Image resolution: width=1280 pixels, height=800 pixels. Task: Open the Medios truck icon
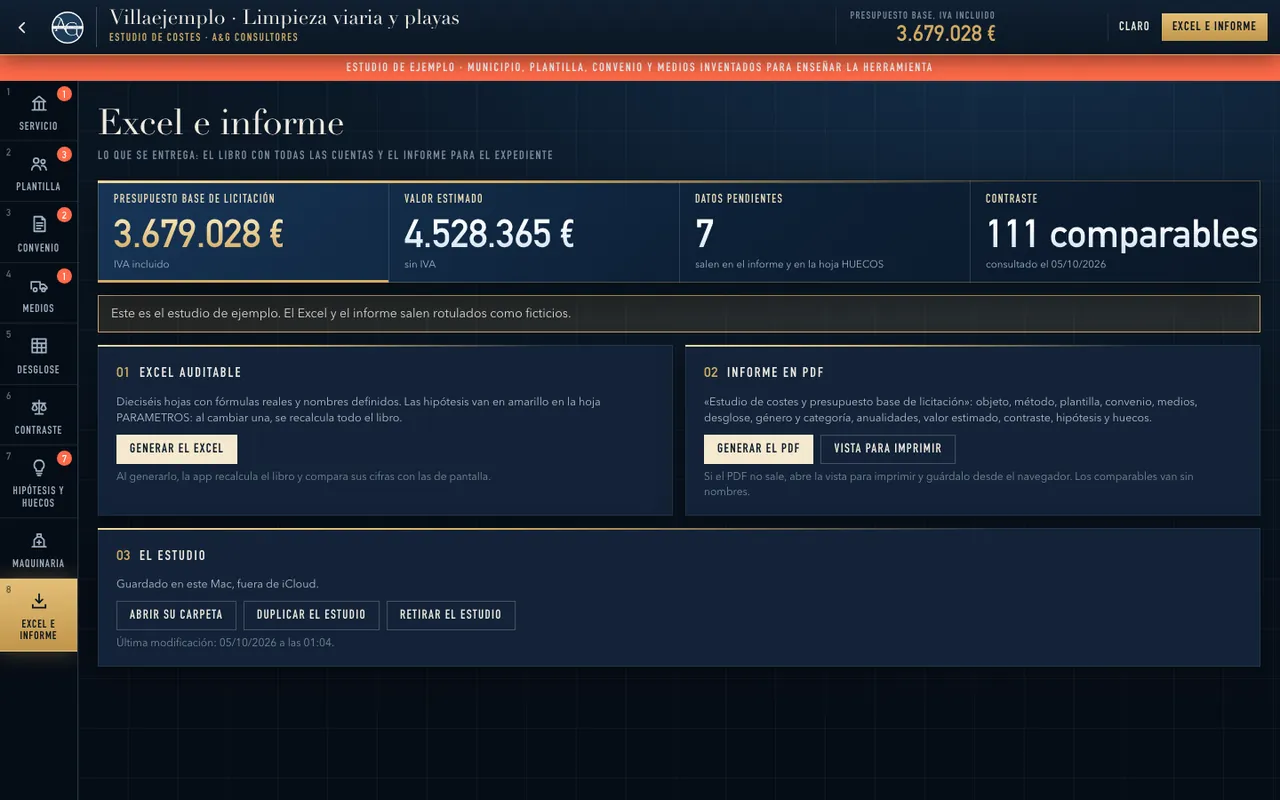(39, 286)
